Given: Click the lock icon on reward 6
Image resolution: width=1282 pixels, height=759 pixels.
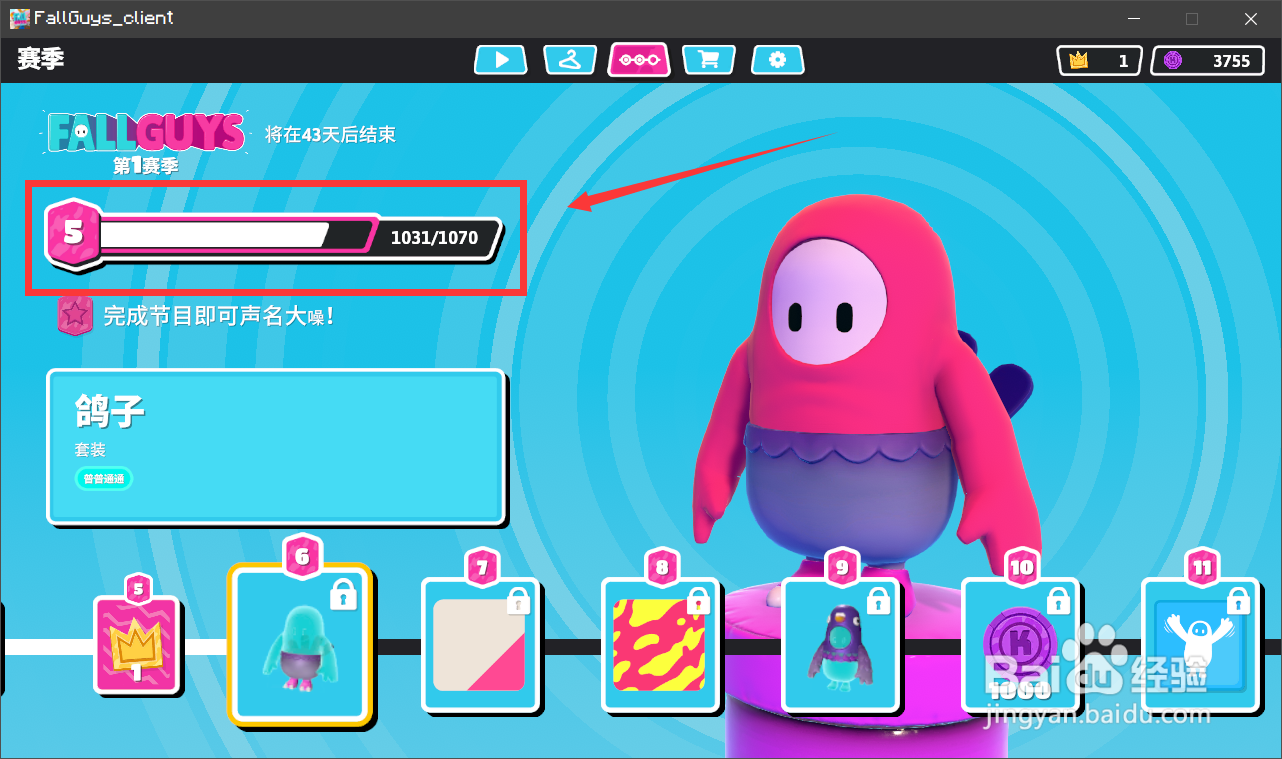Looking at the screenshot, I should point(343,596).
